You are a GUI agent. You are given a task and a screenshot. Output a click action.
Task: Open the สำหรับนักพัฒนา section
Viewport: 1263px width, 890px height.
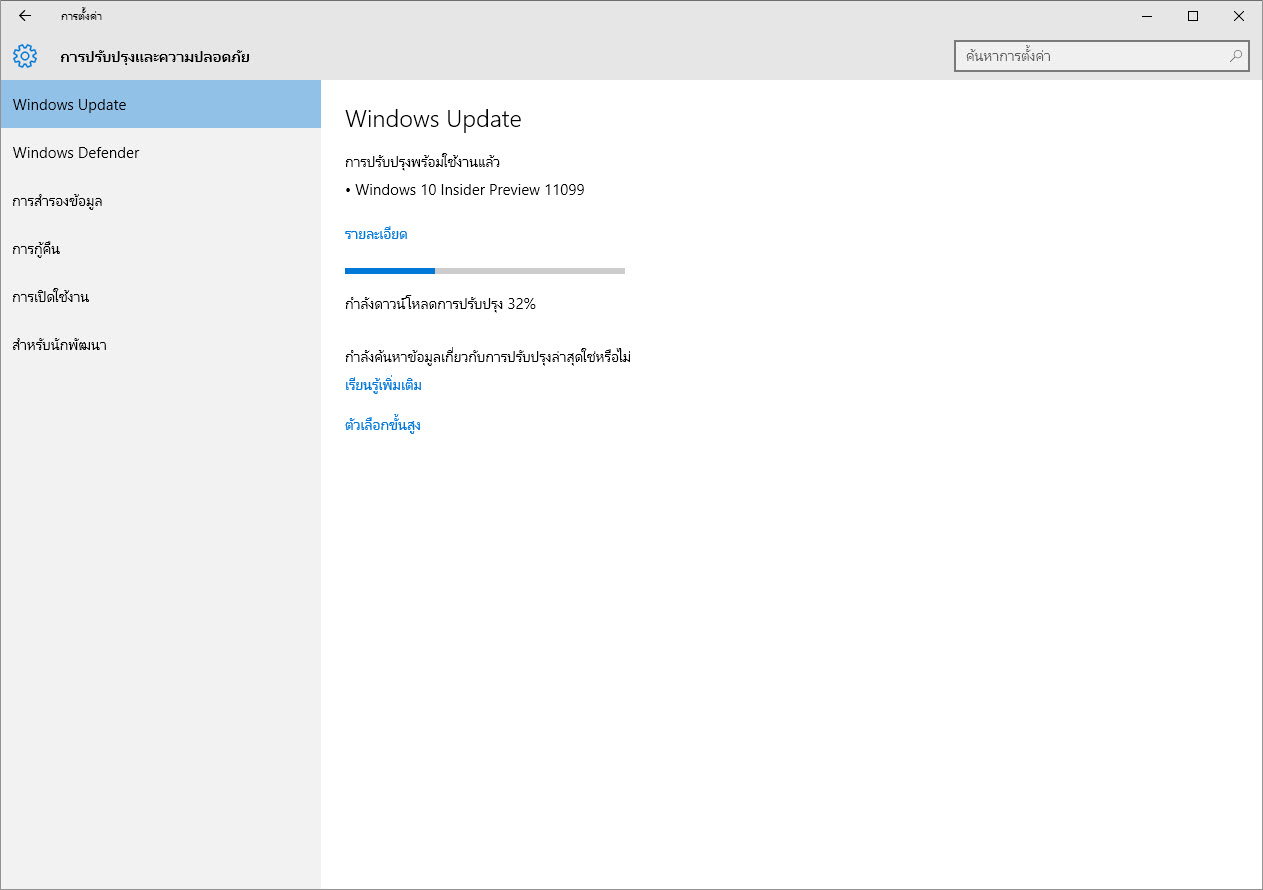160,344
